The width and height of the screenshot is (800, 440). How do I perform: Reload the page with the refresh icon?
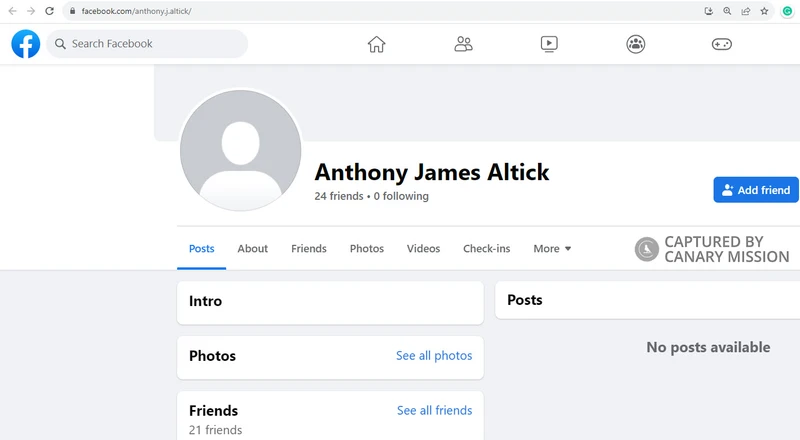coord(49,11)
